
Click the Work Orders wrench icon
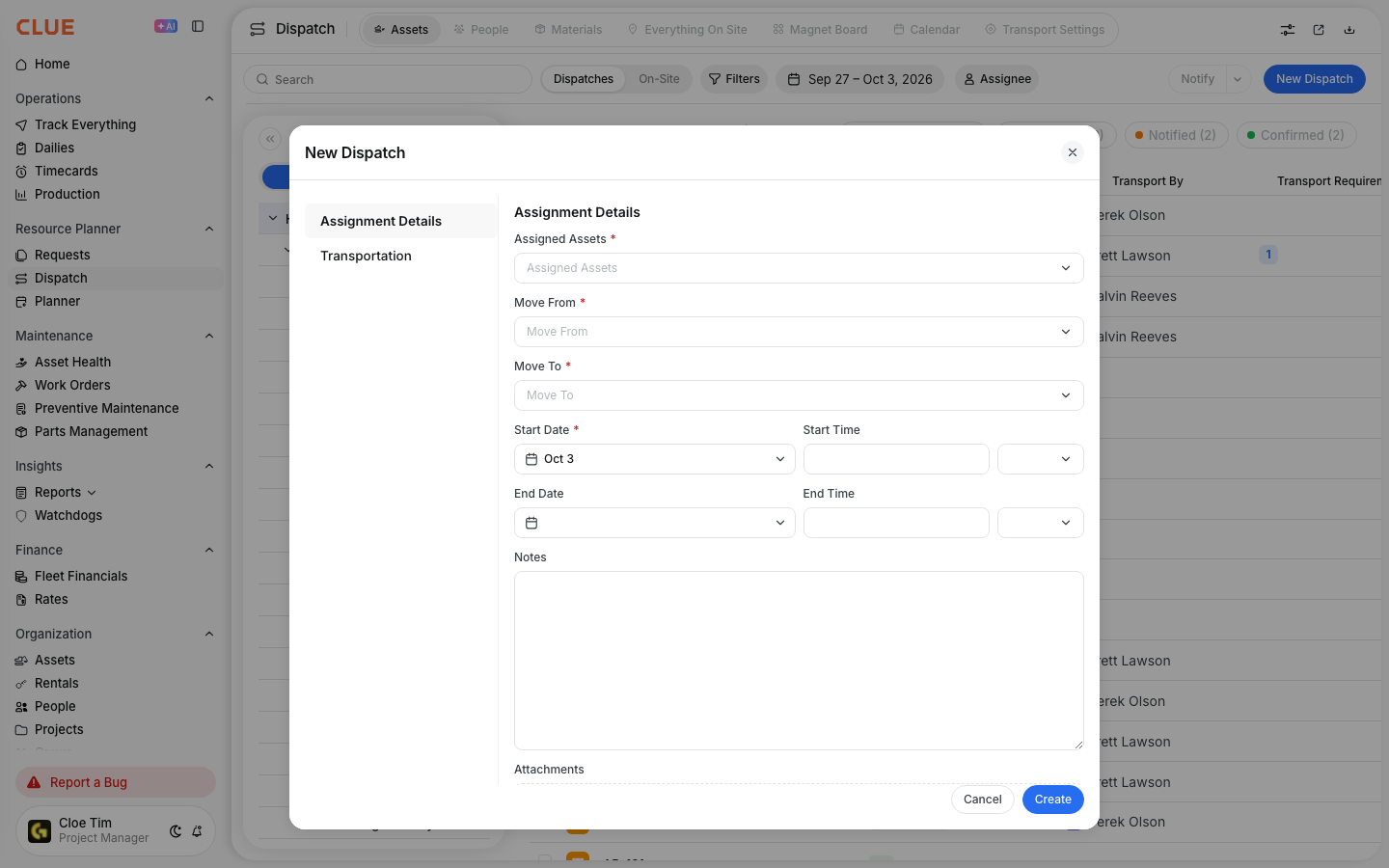21,386
